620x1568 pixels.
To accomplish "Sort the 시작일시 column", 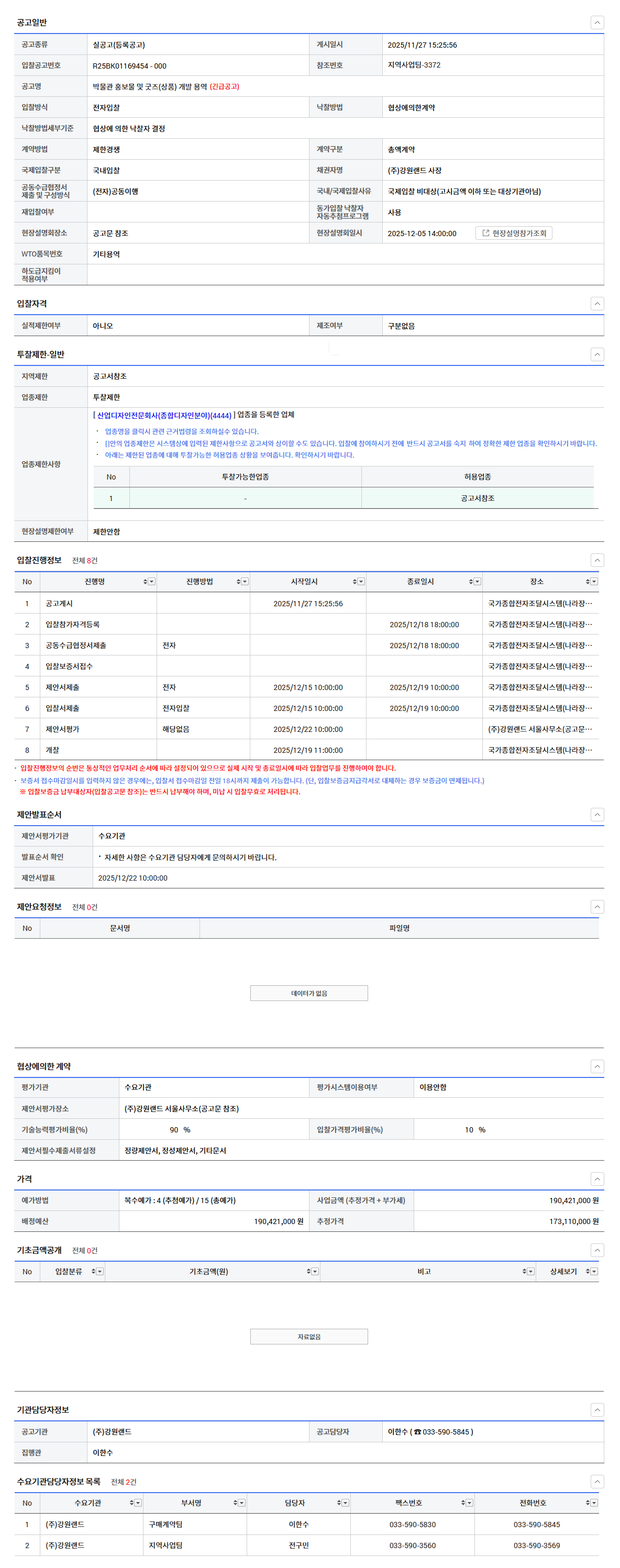I will 355,582.
